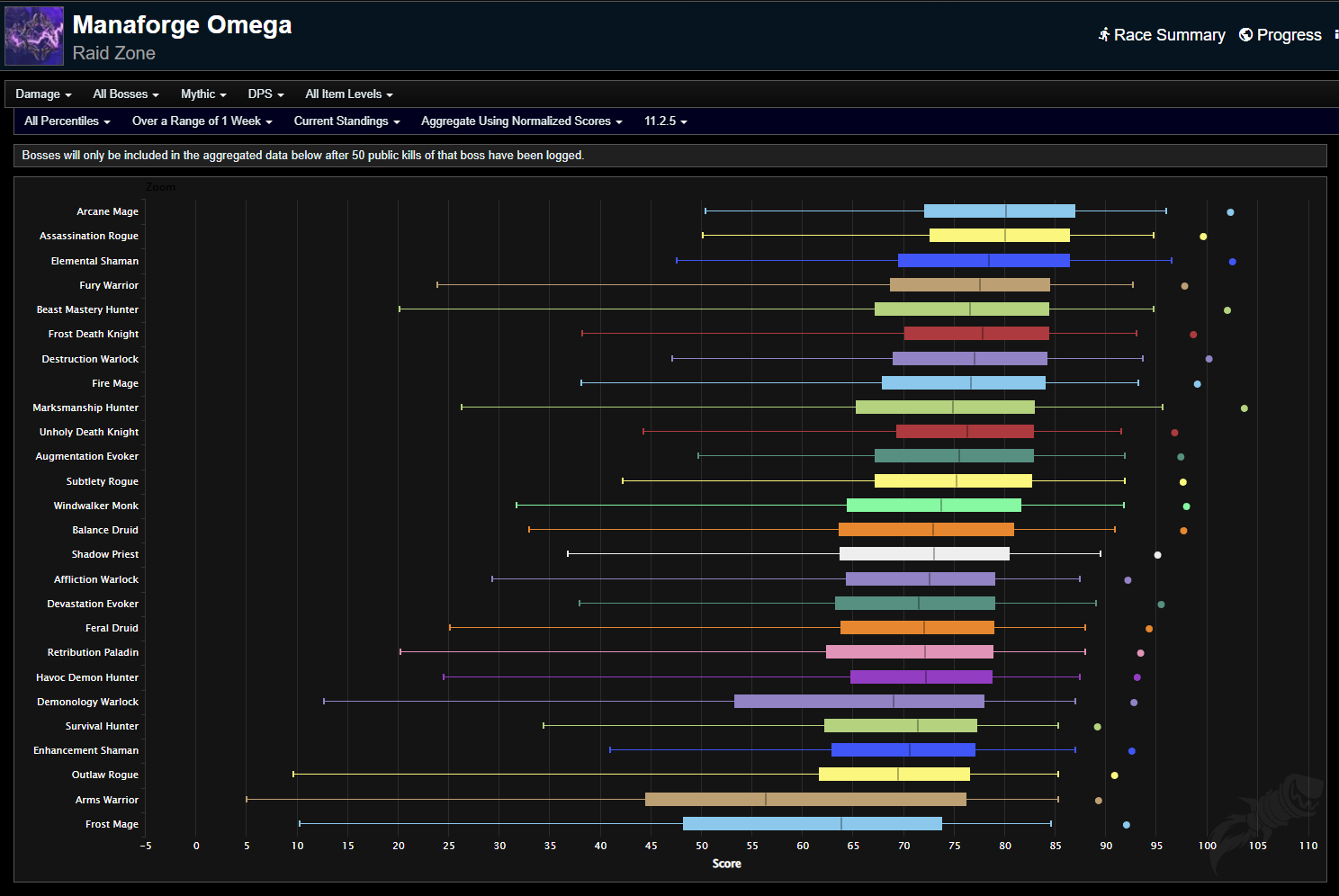The image size is (1339, 896).
Task: Click the Arms Warrior box plot bar
Action: pos(805,800)
